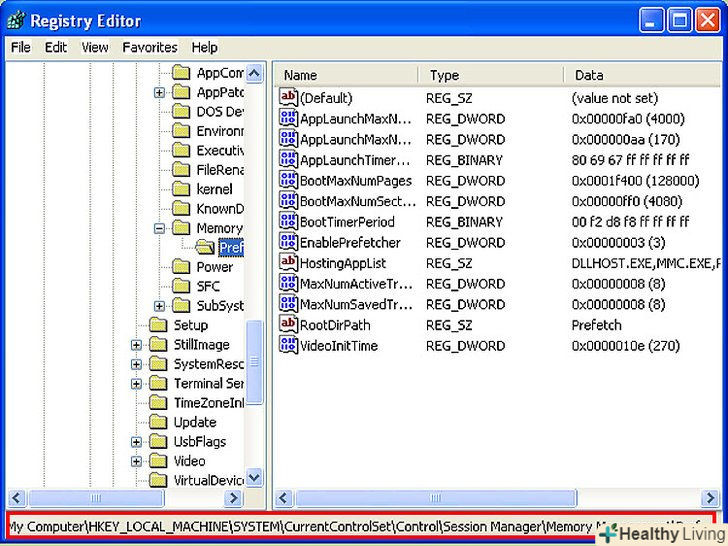Viewport: 728px width, 546px height.
Task: Select the BootTimerPeriod binary value icon
Action: pyautogui.click(x=288, y=222)
